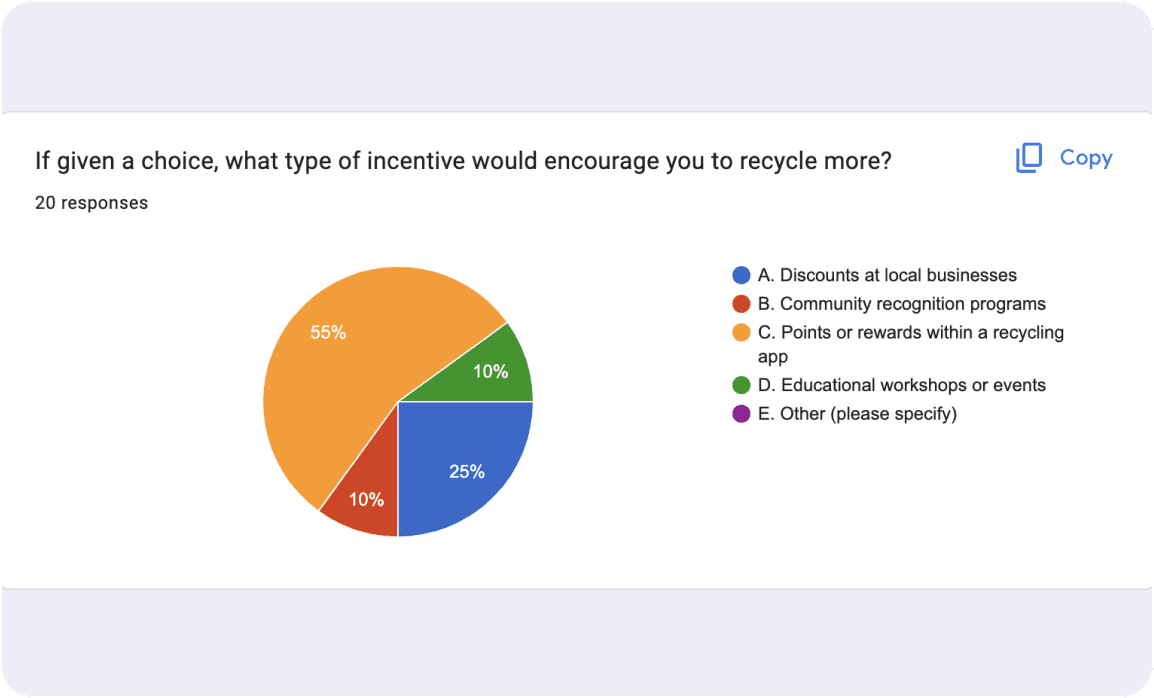Click the Copy chart clipboard icon

[1028, 158]
